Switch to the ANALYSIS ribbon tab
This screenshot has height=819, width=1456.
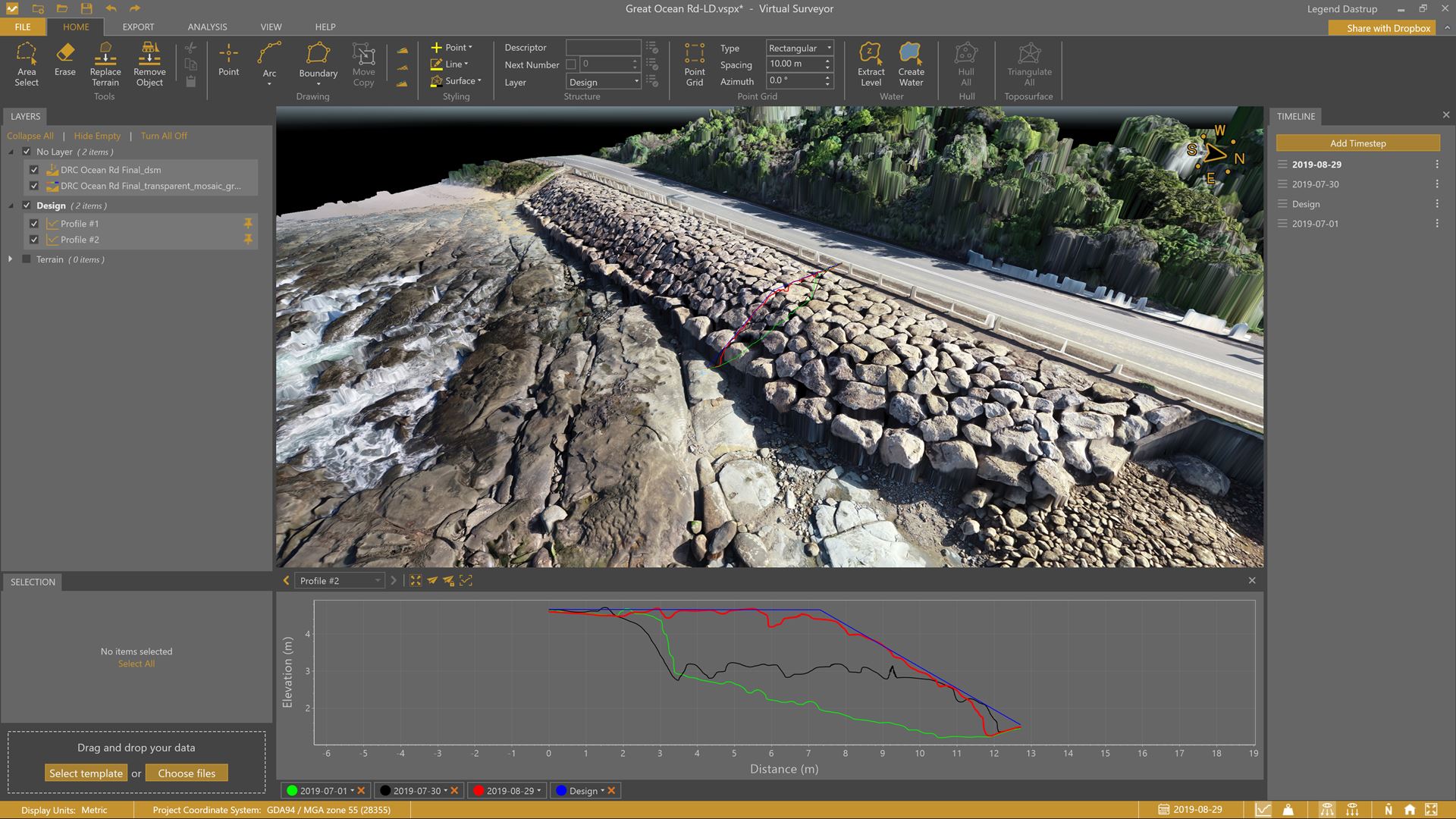click(x=207, y=27)
